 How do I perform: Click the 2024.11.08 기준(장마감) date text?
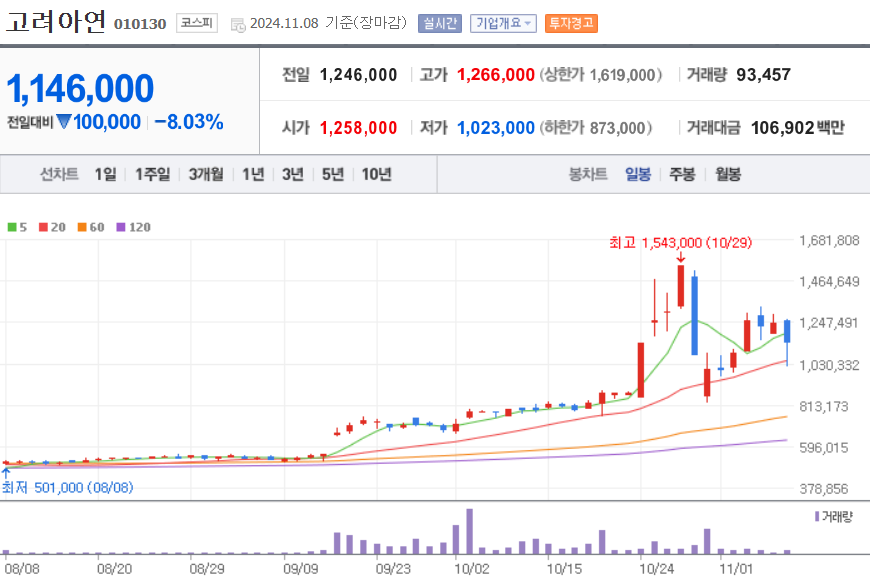(x=328, y=23)
